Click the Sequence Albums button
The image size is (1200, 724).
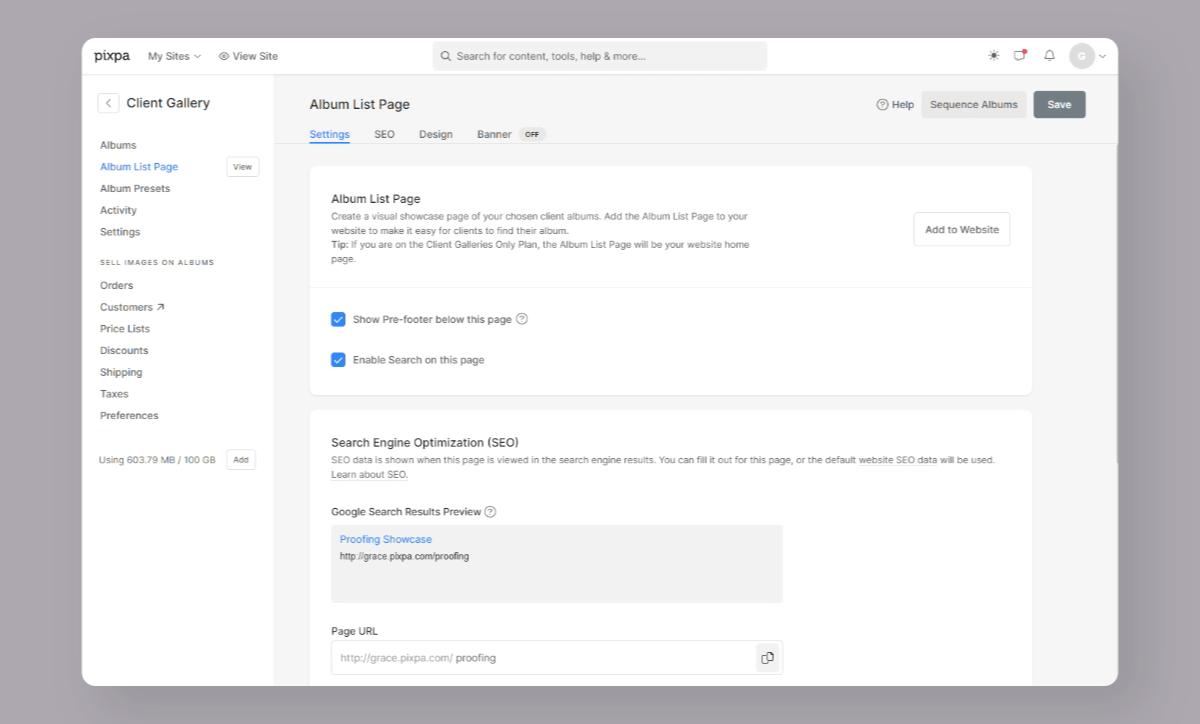tap(973, 104)
